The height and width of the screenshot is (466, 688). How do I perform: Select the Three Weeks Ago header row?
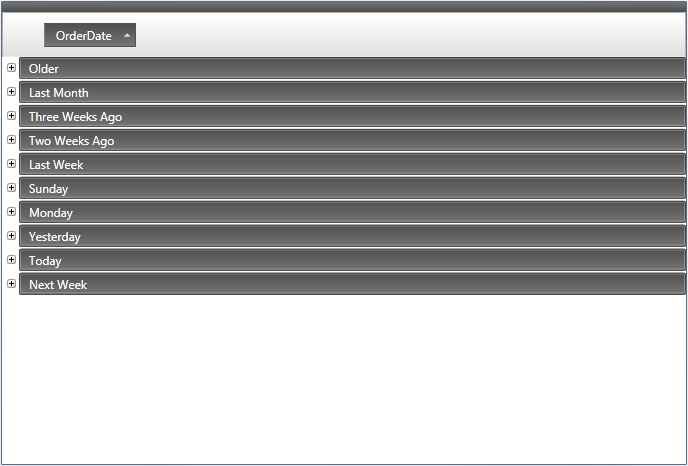[x=352, y=116]
